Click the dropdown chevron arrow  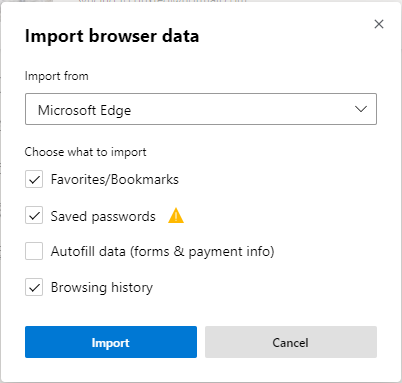361,109
